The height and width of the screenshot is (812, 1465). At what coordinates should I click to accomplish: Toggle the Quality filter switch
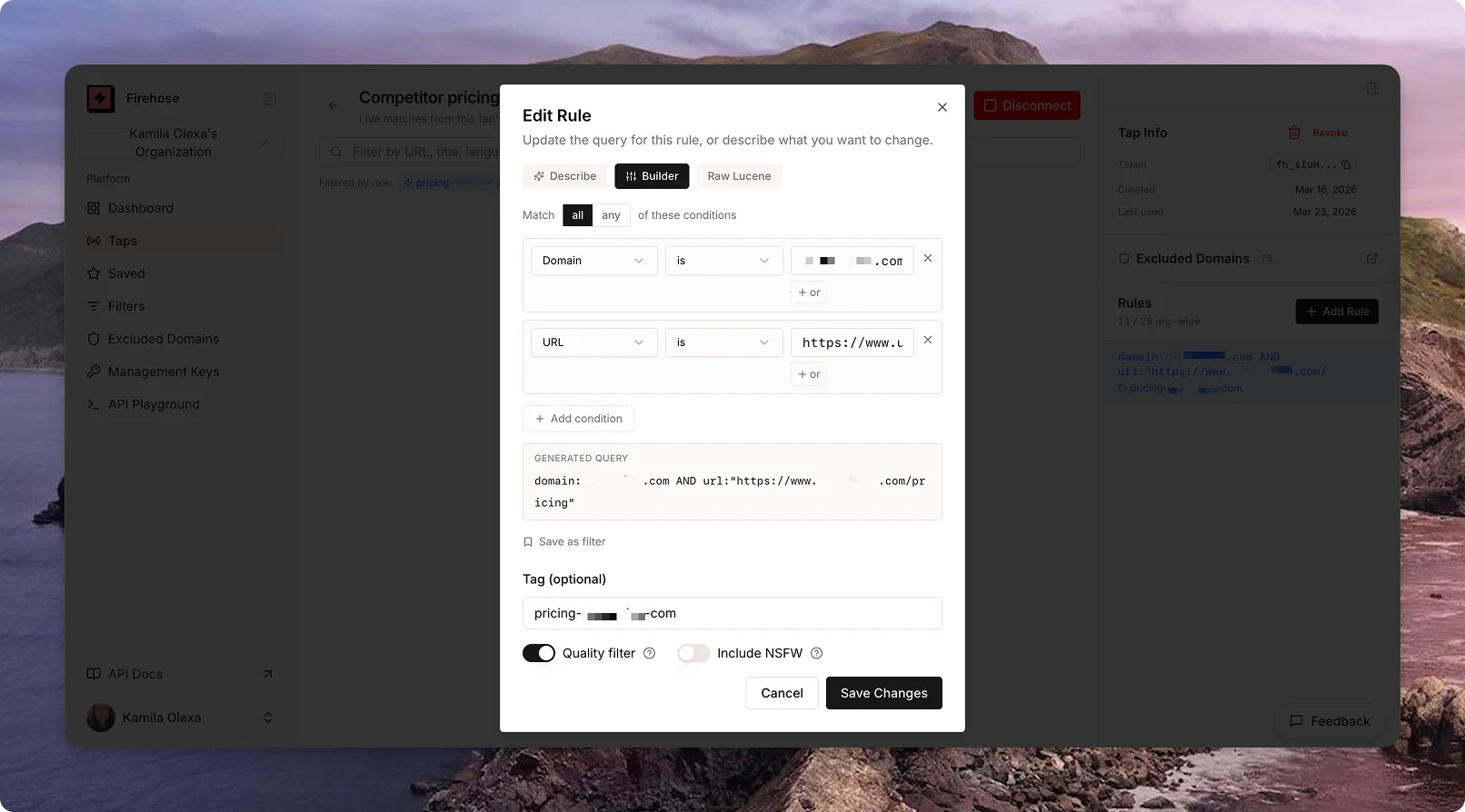539,653
